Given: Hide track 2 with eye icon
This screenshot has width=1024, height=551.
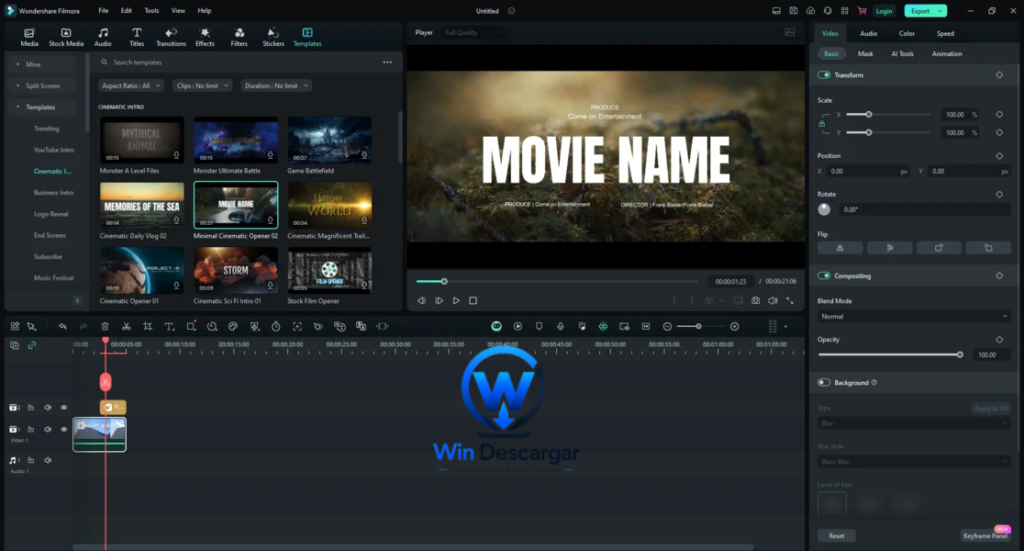Looking at the screenshot, I should [x=64, y=407].
